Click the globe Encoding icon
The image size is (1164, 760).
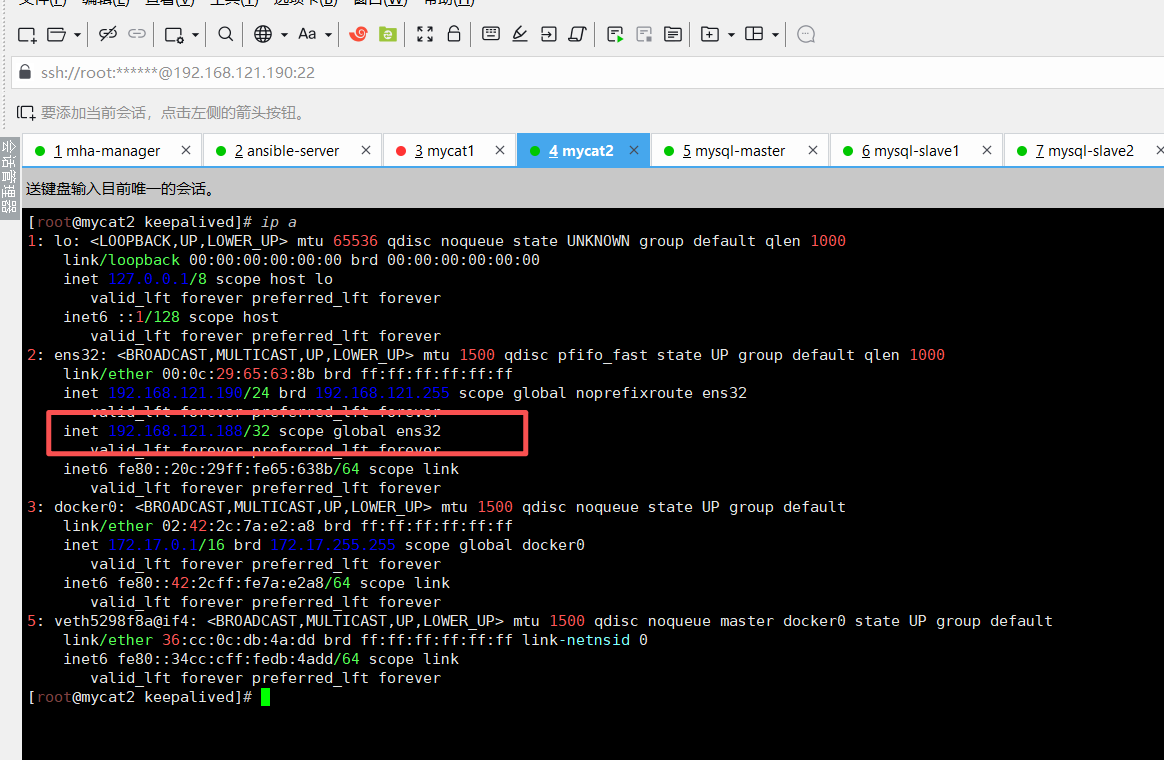(x=263, y=34)
